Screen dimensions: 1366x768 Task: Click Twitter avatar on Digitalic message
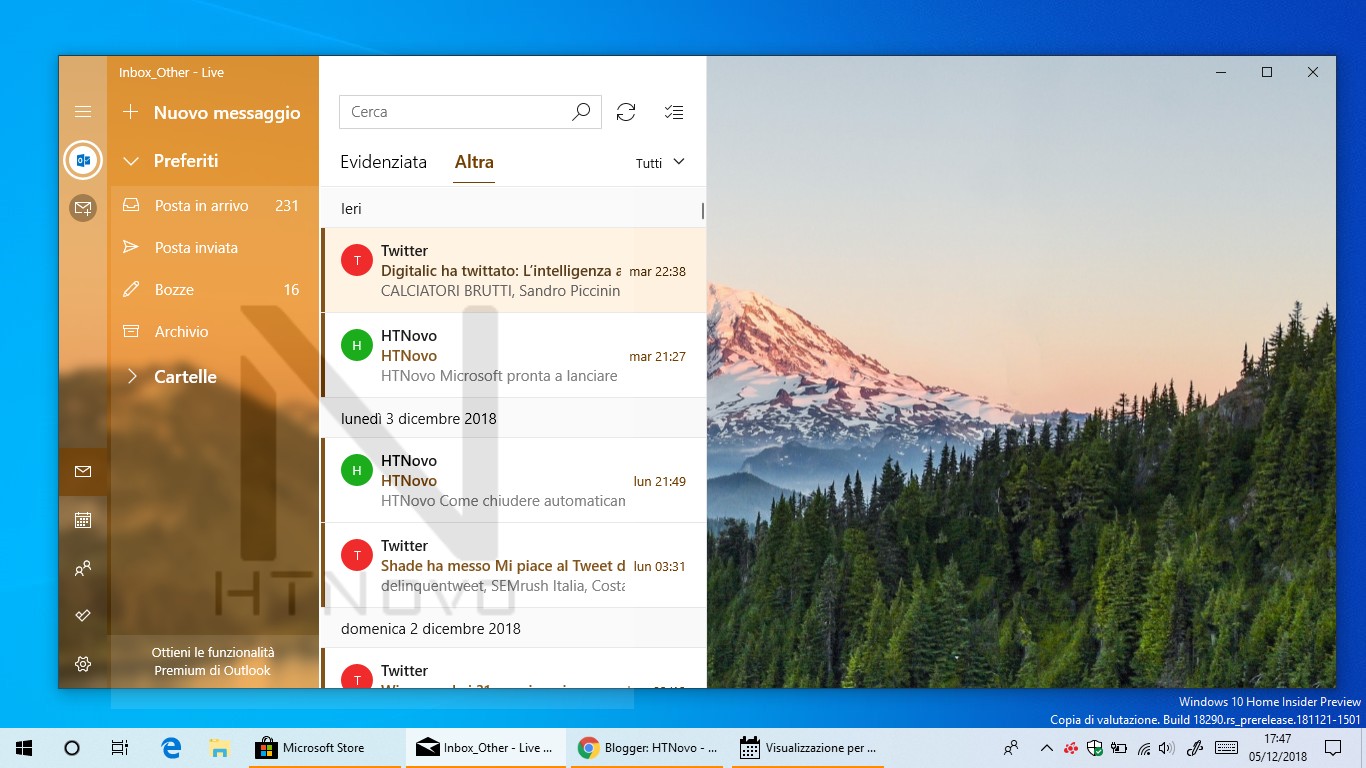(x=357, y=260)
